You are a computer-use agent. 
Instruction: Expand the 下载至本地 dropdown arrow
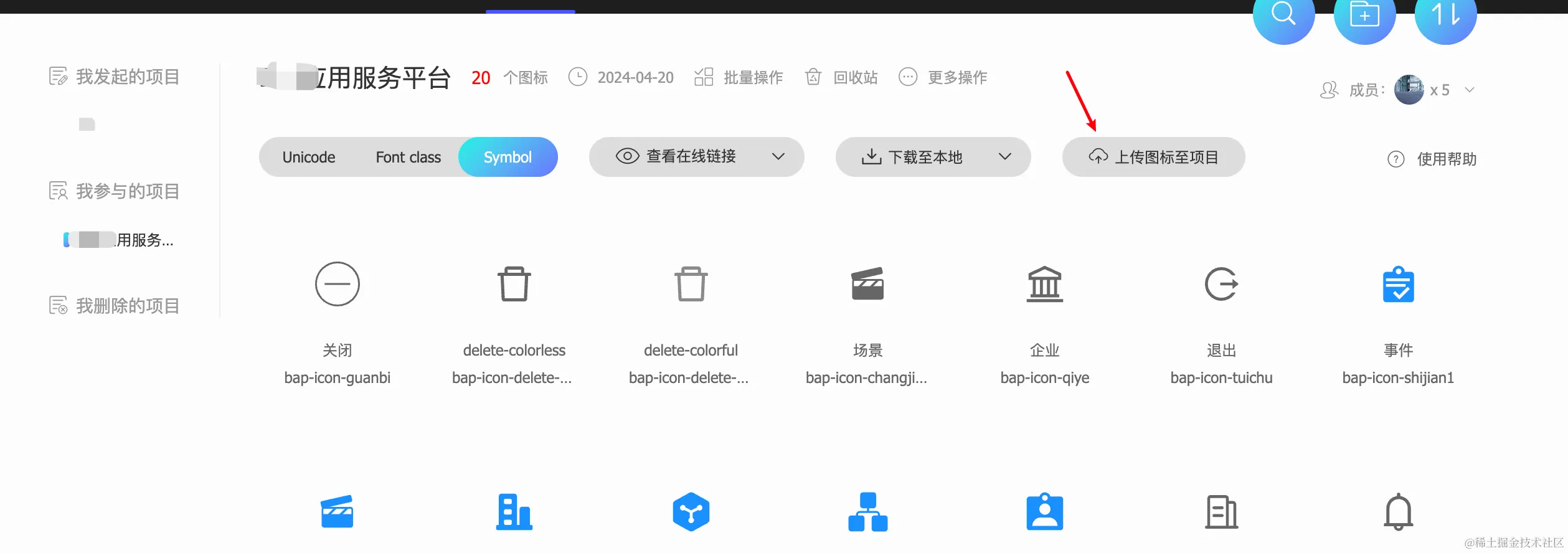pos(1004,157)
